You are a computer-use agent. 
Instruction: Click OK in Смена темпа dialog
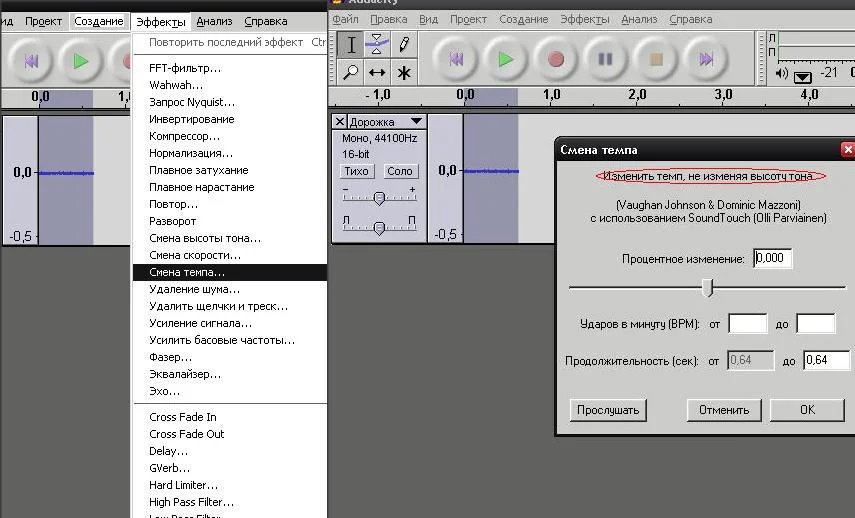[807, 410]
